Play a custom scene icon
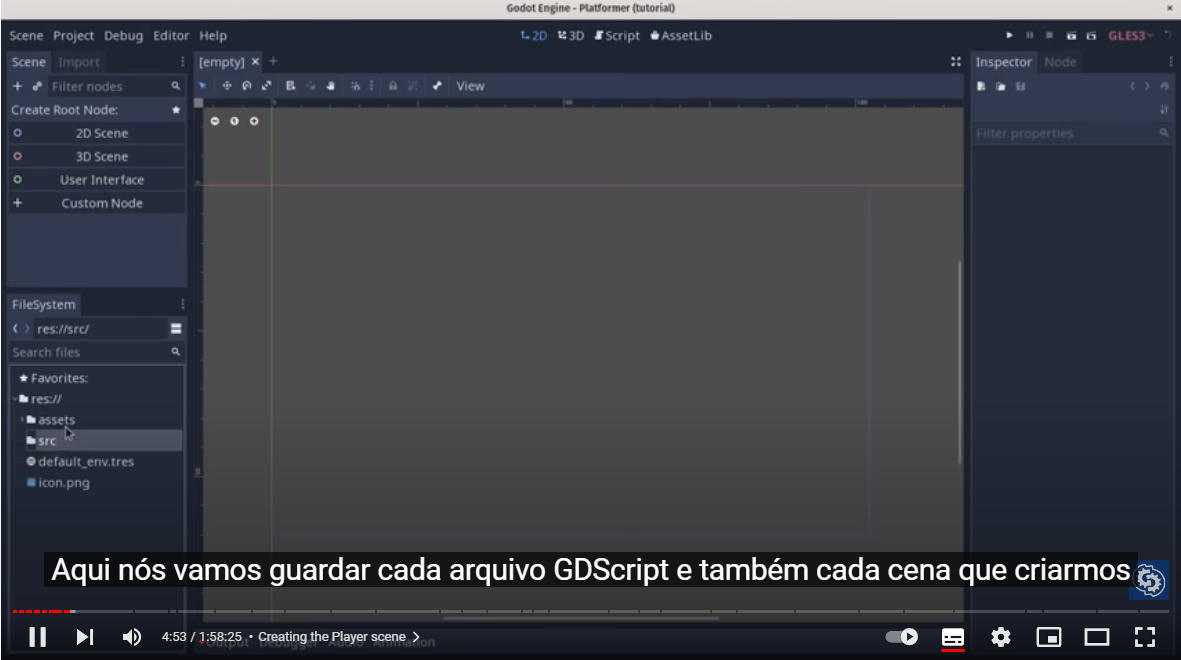Image resolution: width=1181 pixels, height=660 pixels. coord(1091,35)
